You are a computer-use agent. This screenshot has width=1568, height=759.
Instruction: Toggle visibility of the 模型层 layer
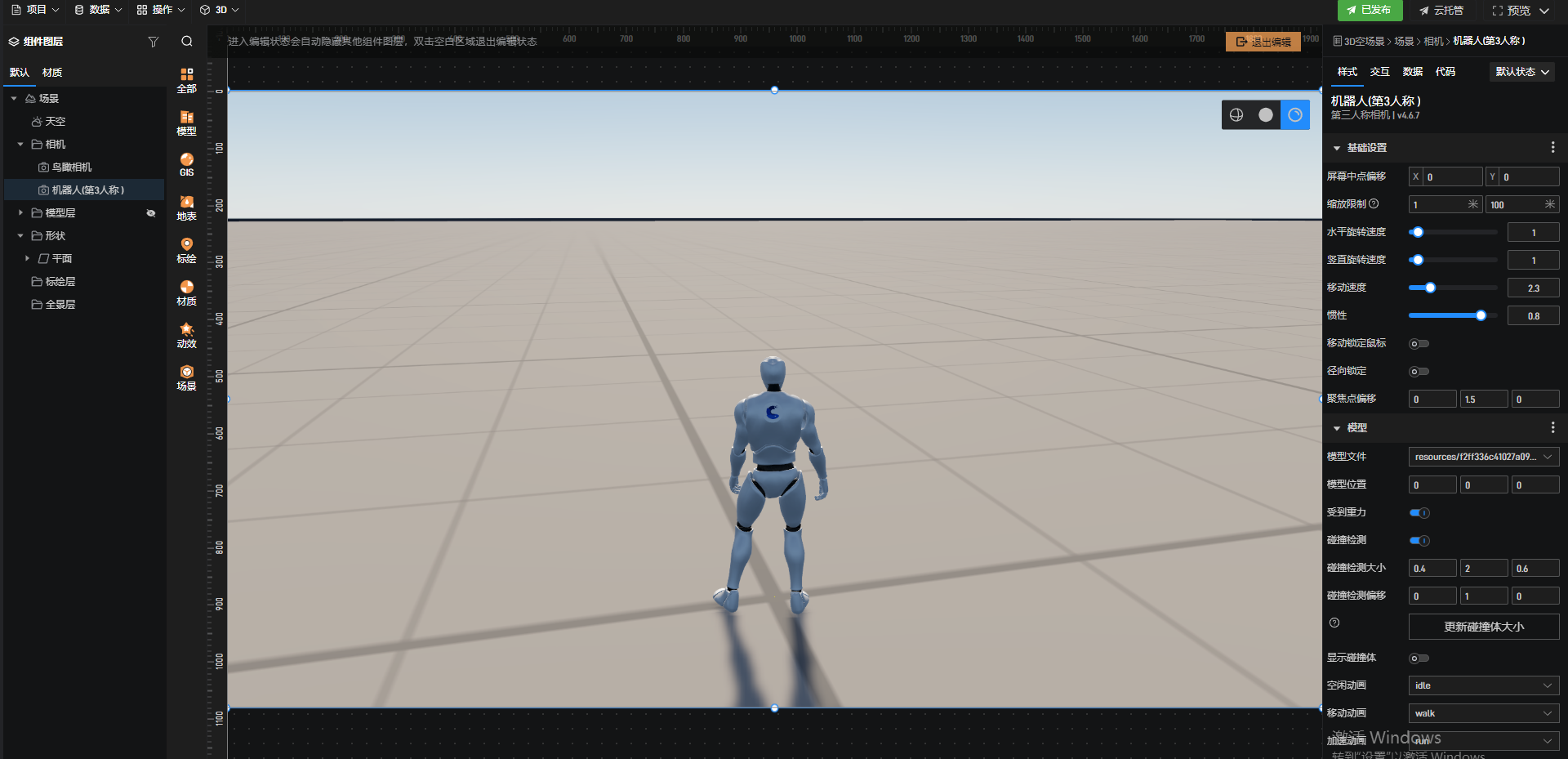150,213
